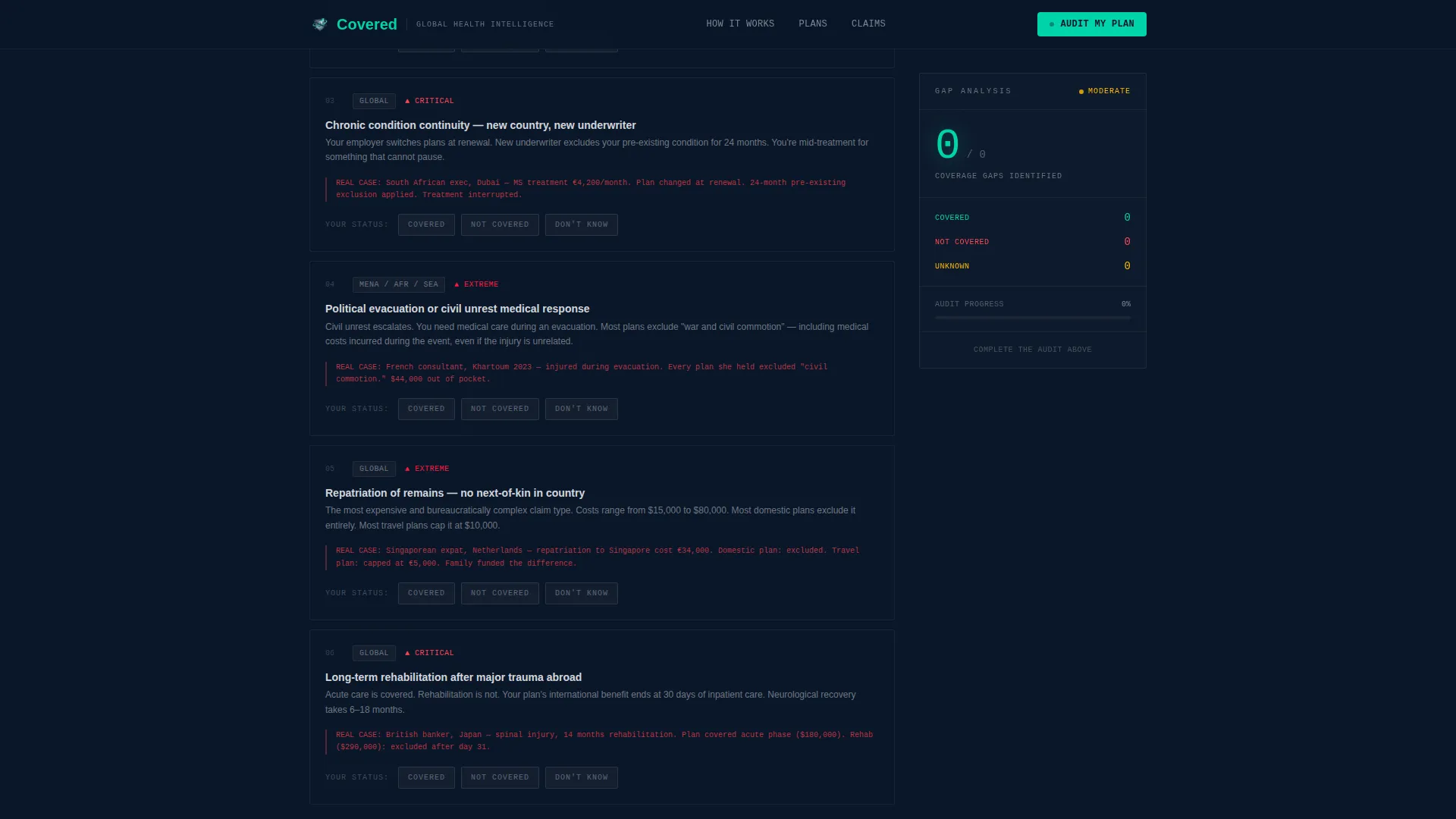Click the 0% audit progress value
1456x819 pixels.
(x=1126, y=304)
